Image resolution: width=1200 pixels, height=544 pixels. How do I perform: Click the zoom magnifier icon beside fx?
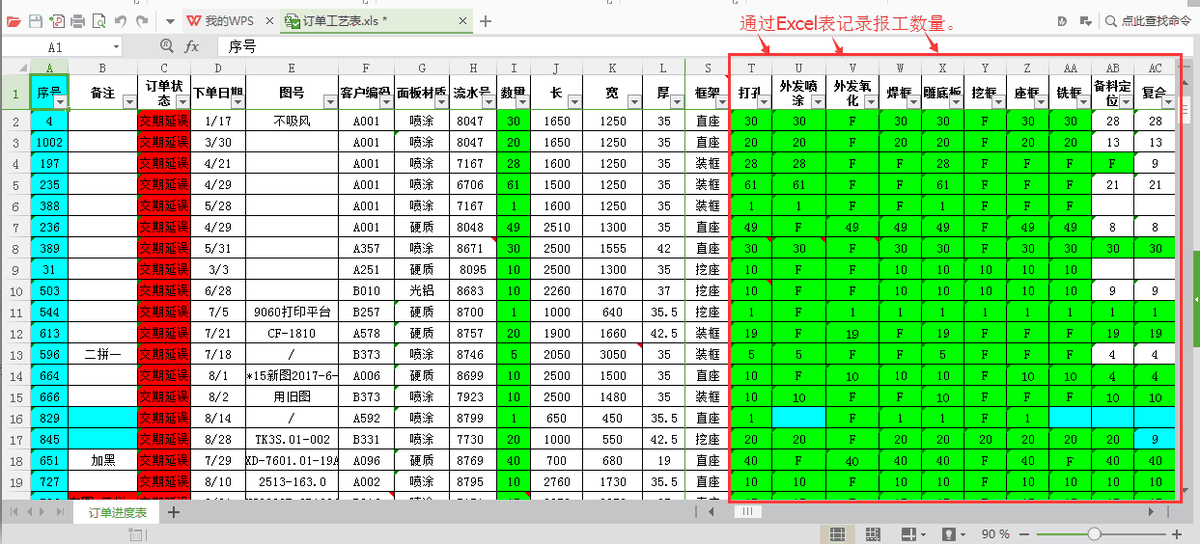coord(167,46)
